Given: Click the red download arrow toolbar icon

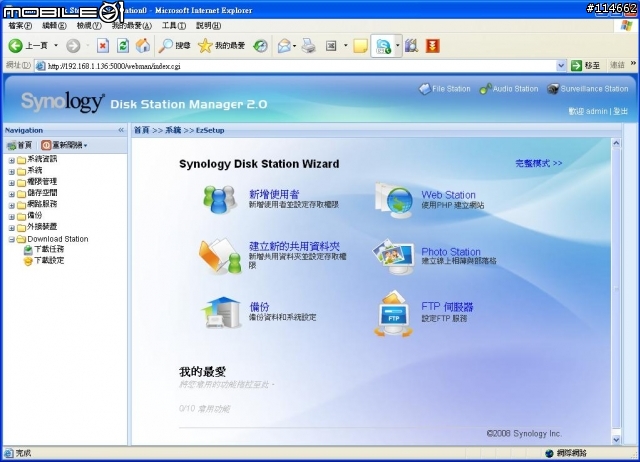Looking at the screenshot, I should click(x=433, y=46).
